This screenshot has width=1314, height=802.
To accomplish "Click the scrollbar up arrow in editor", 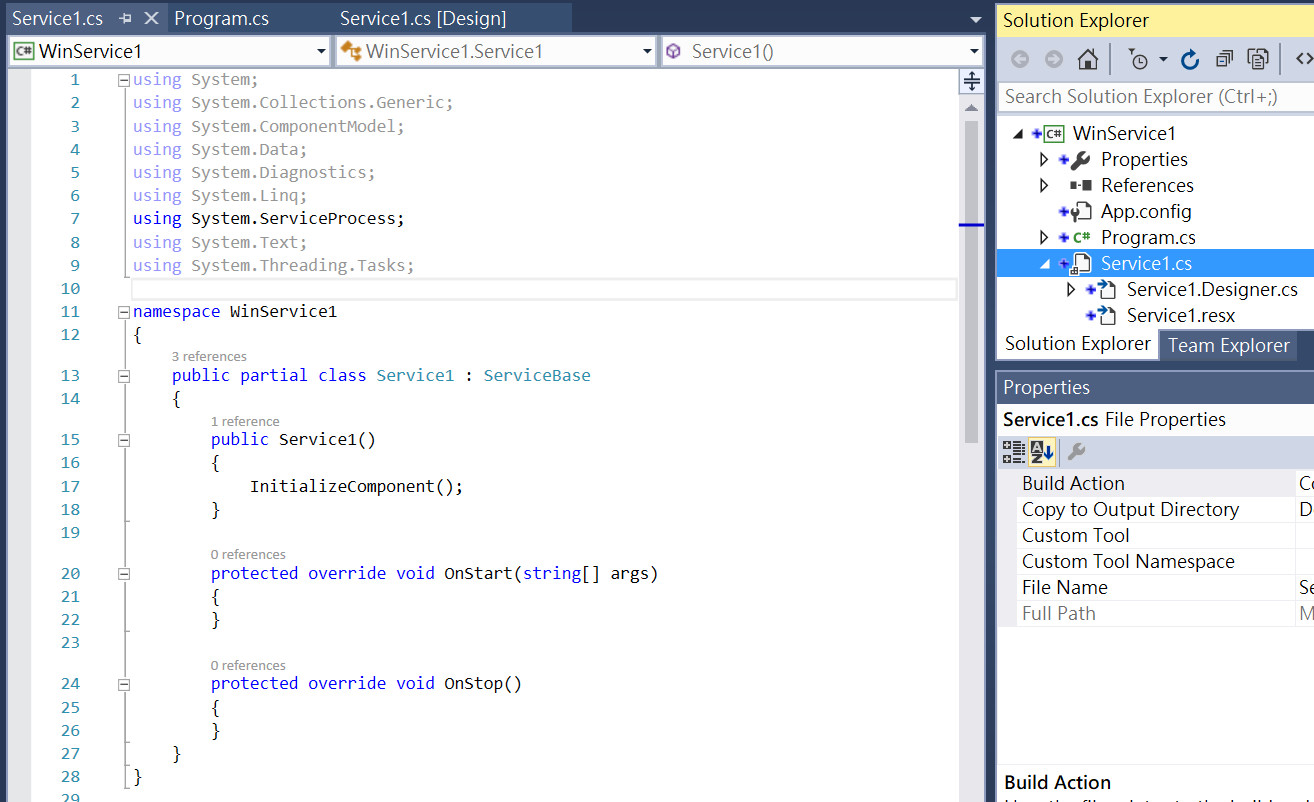I will click(971, 107).
